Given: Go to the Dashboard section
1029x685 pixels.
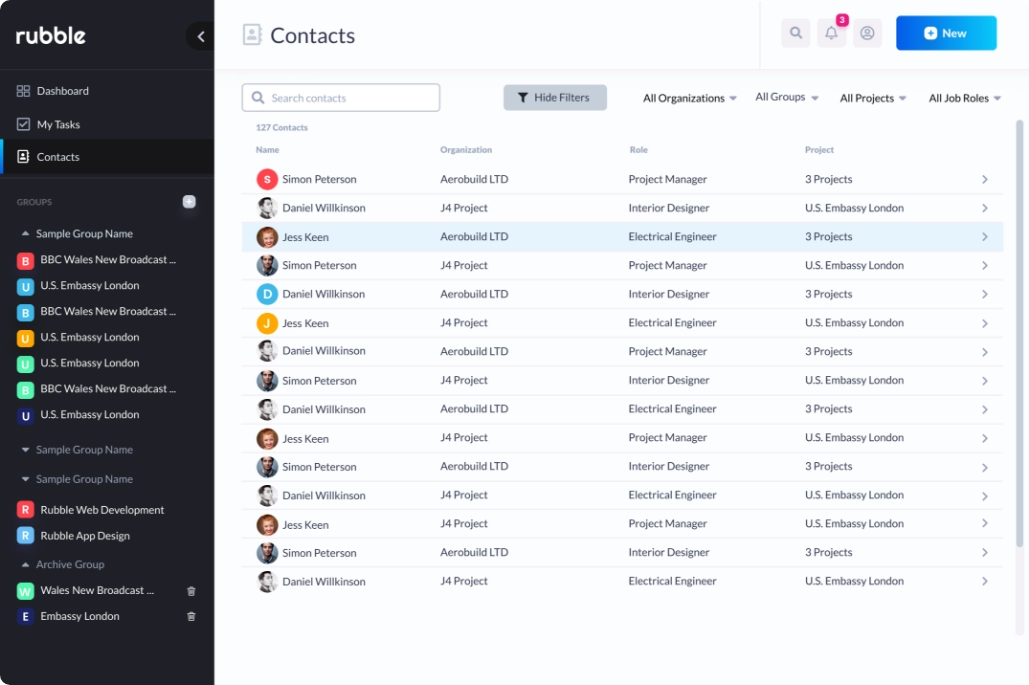Looking at the screenshot, I should [64, 90].
